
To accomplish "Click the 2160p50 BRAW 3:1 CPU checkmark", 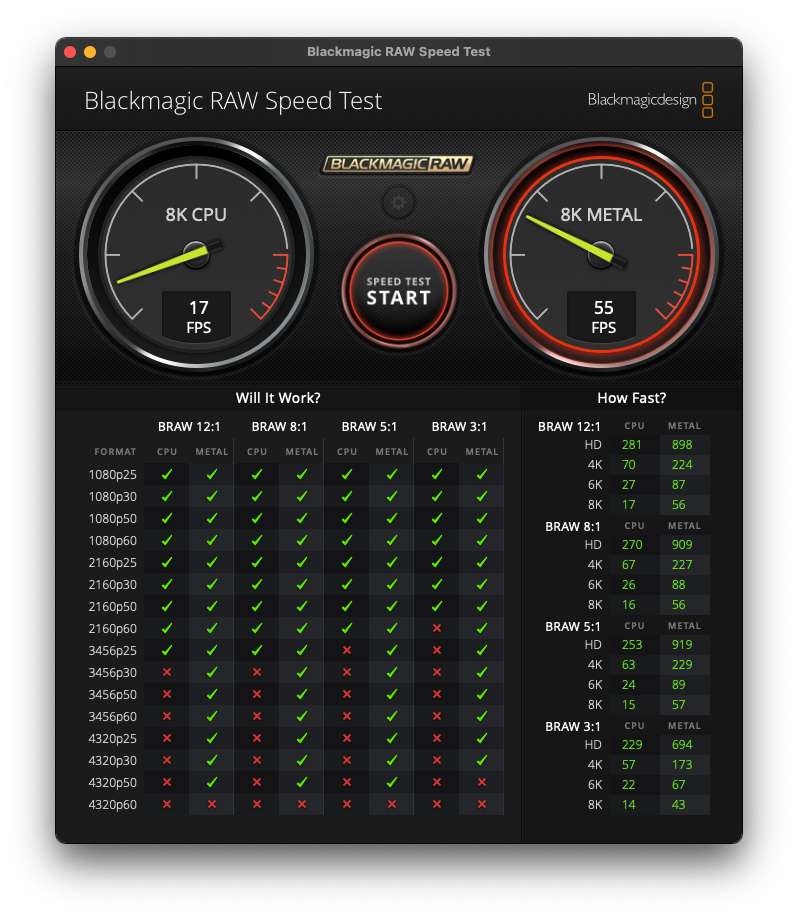I will click(437, 606).
